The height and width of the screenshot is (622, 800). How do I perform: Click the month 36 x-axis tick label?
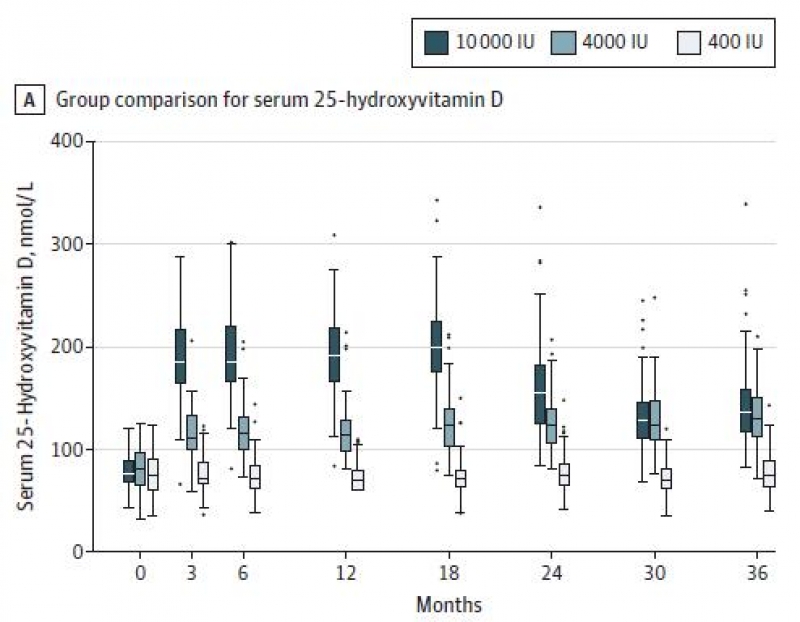point(757,574)
